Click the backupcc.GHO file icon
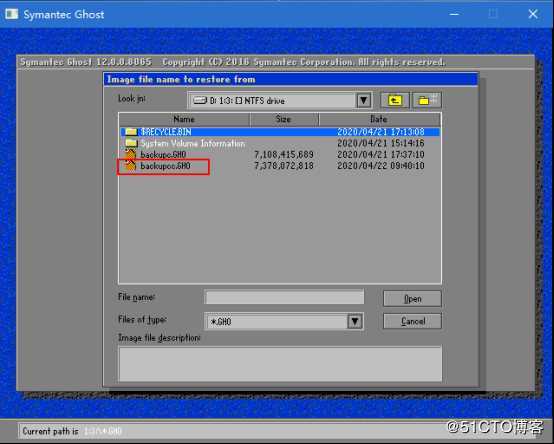 [x=131, y=166]
